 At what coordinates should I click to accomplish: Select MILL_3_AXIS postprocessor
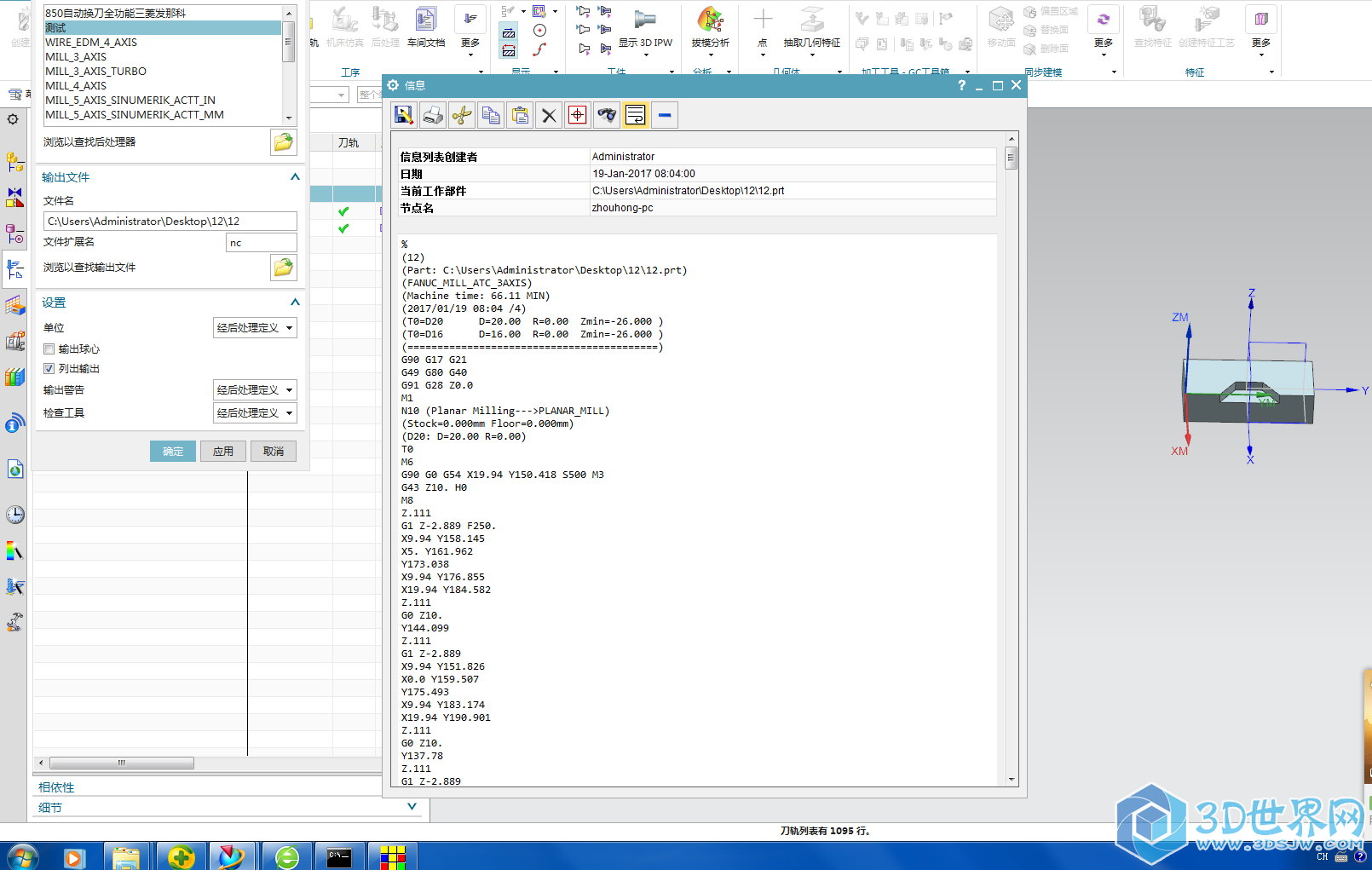pos(162,57)
